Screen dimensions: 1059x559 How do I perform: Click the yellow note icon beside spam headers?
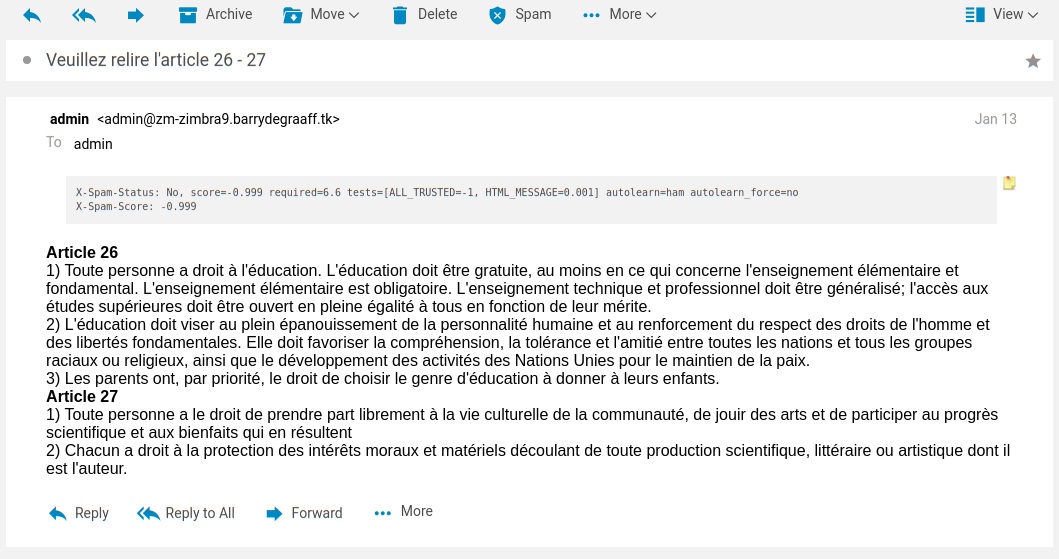coord(1009,183)
